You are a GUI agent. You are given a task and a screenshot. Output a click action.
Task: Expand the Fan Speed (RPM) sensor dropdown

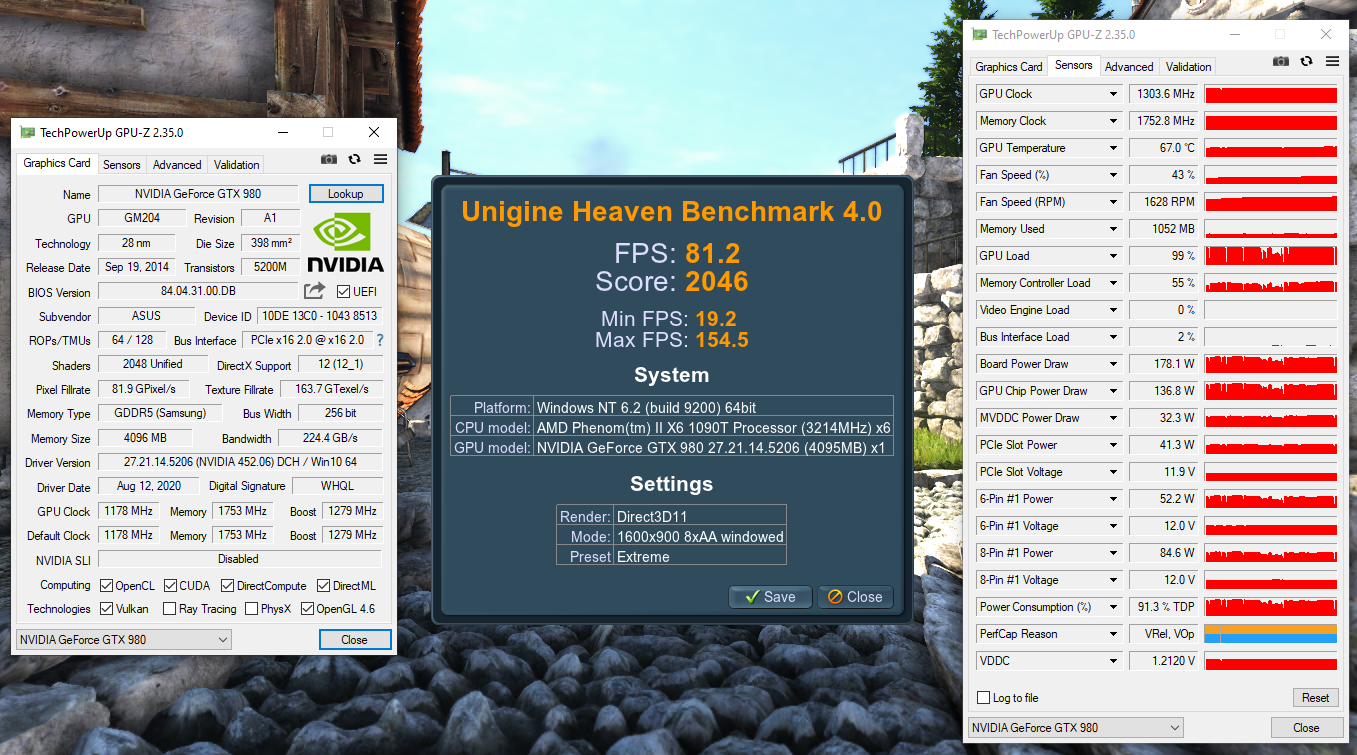point(1113,202)
